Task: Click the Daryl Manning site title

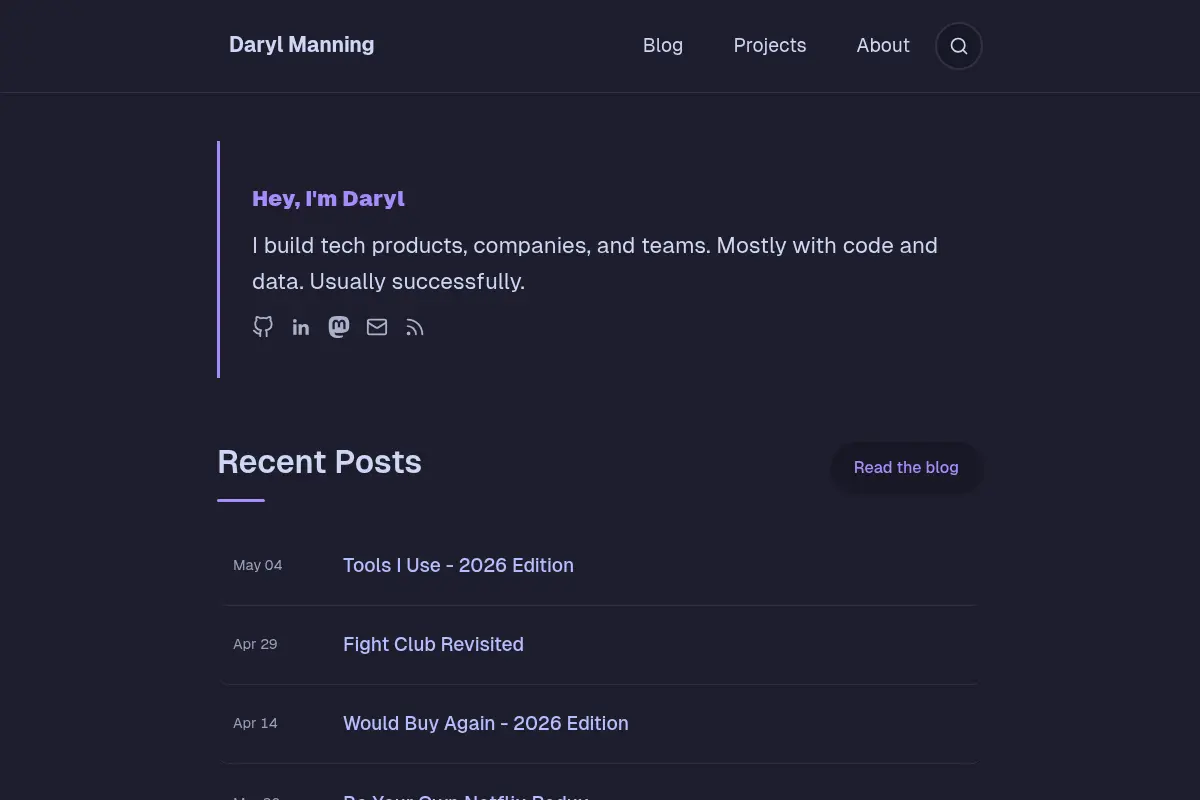Action: [x=302, y=45]
